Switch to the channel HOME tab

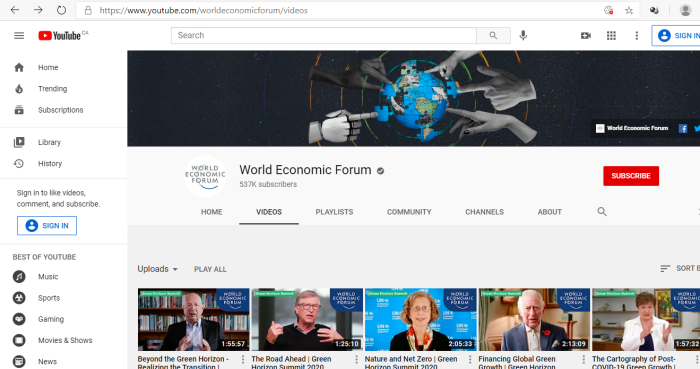coord(212,212)
